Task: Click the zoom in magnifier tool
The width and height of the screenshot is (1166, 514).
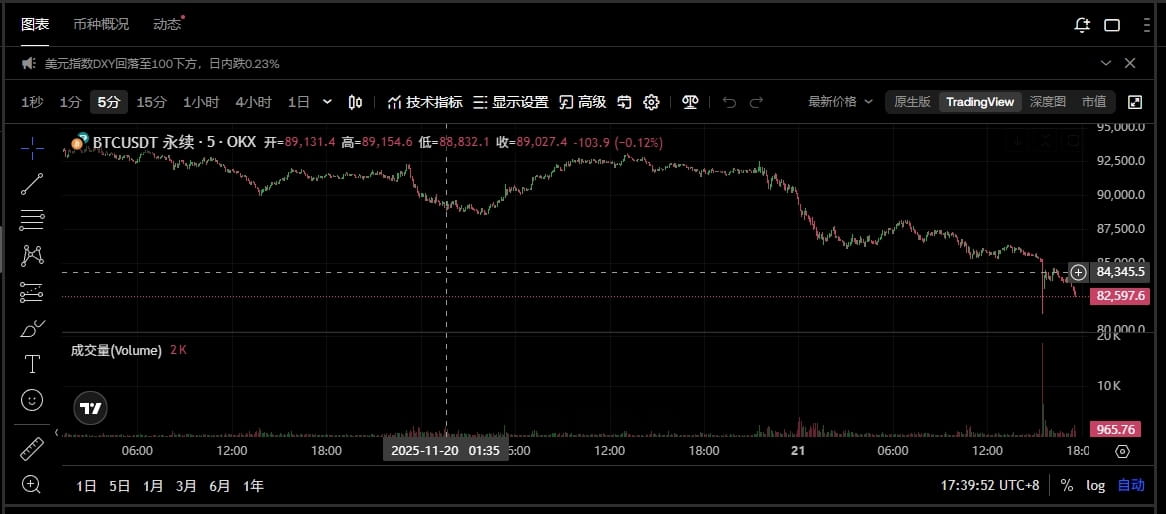Action: [32, 484]
